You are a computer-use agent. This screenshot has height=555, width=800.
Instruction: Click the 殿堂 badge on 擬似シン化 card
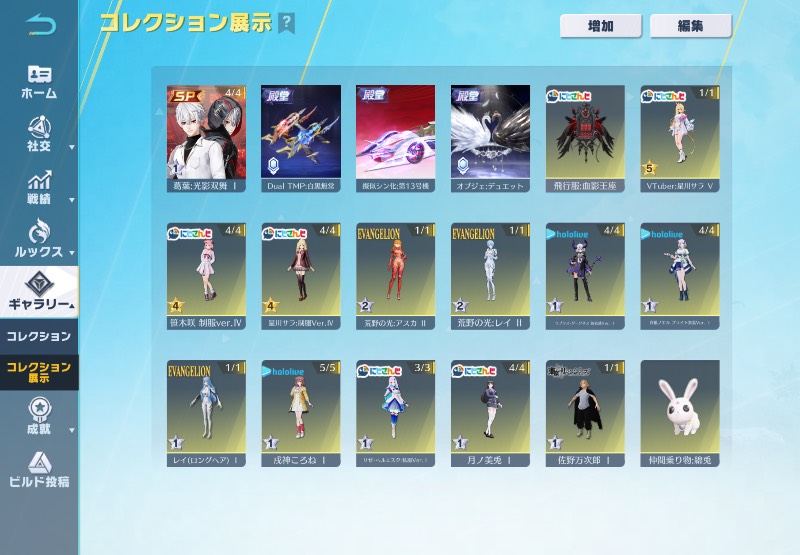pyautogui.click(x=372, y=95)
